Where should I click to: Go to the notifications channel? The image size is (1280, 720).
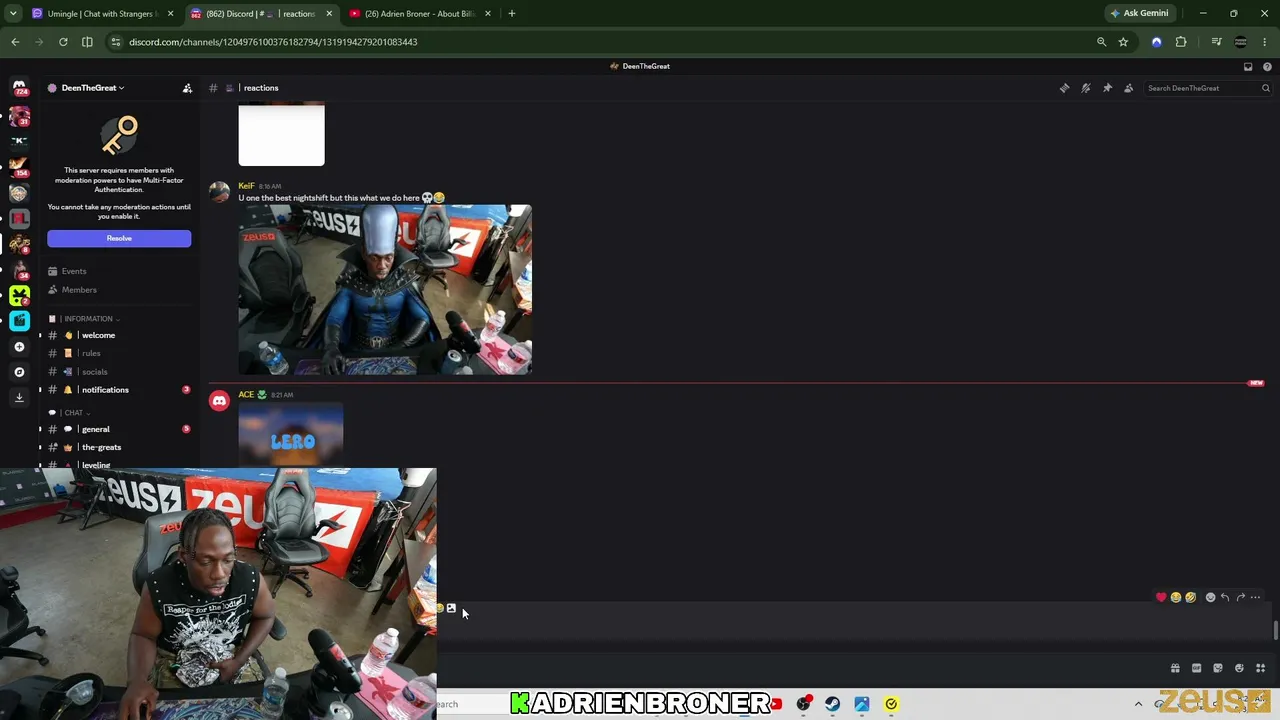(118, 390)
